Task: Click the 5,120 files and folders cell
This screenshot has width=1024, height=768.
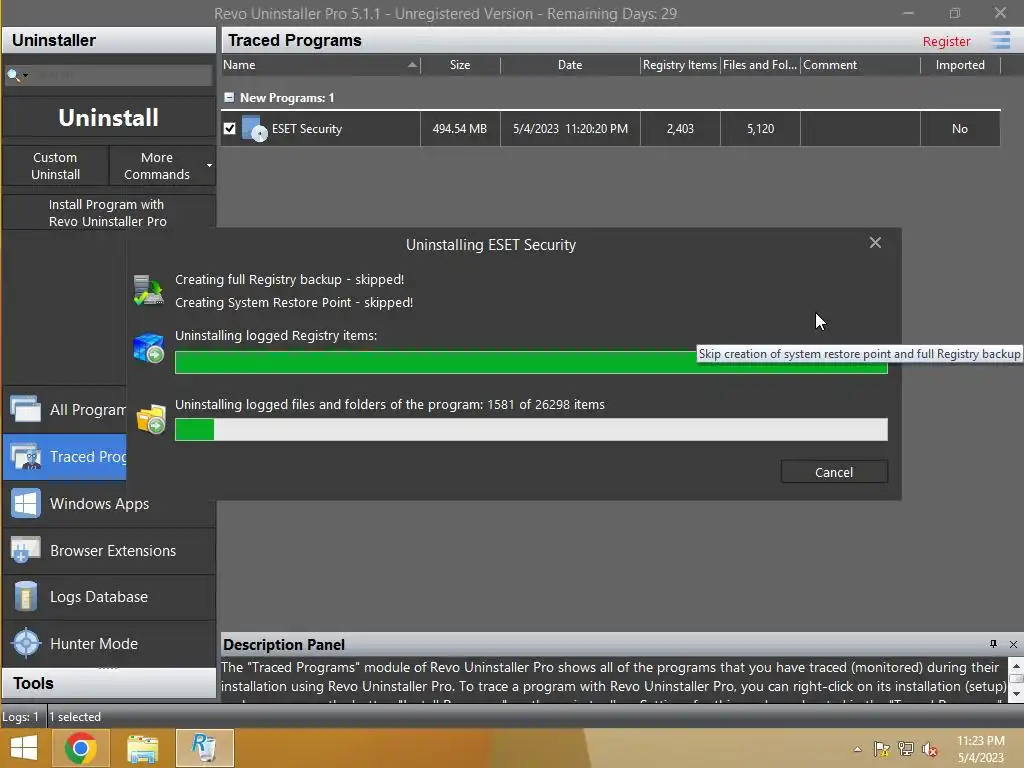Action: tap(760, 129)
